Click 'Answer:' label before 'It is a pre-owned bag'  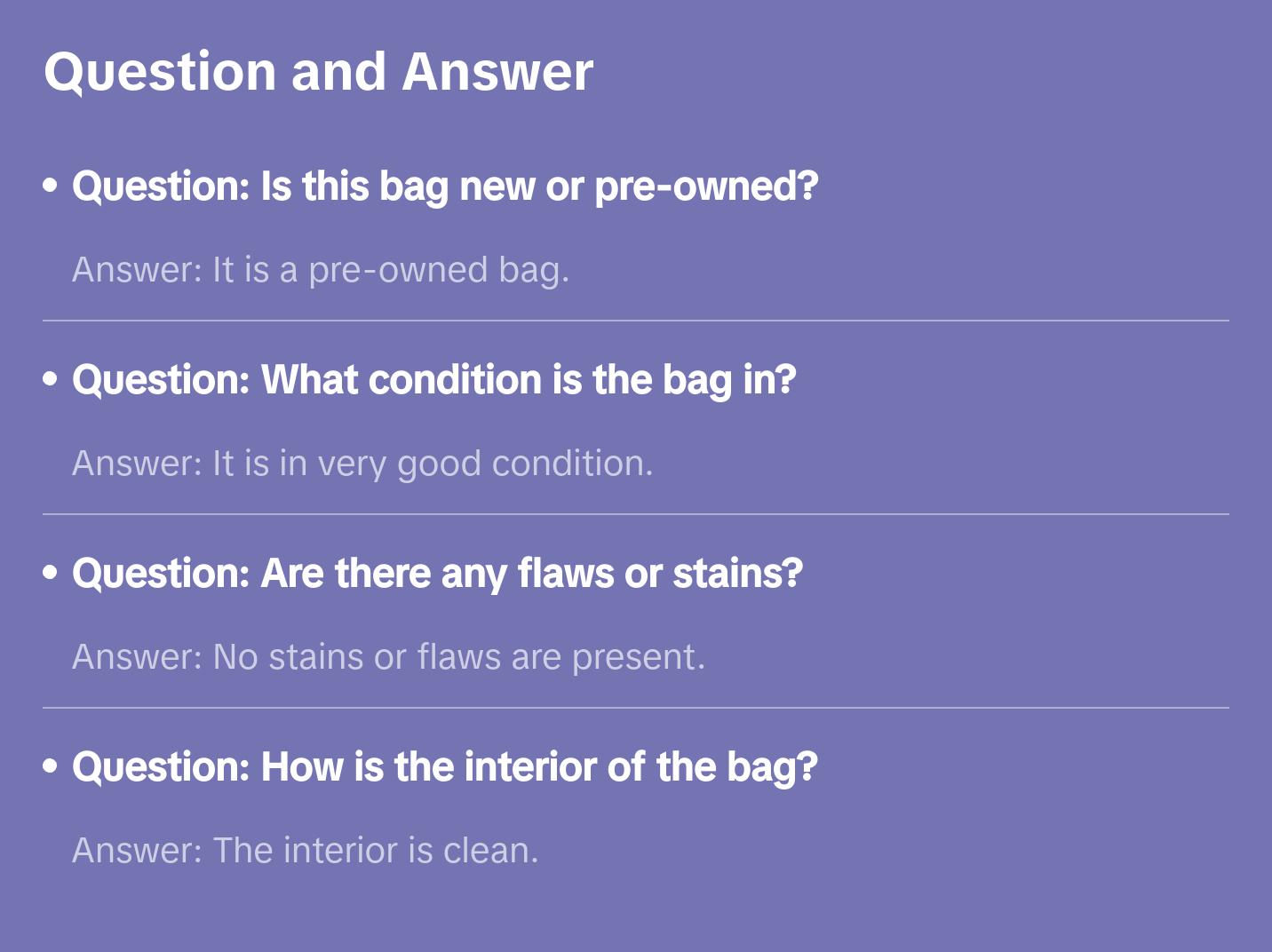point(138,270)
